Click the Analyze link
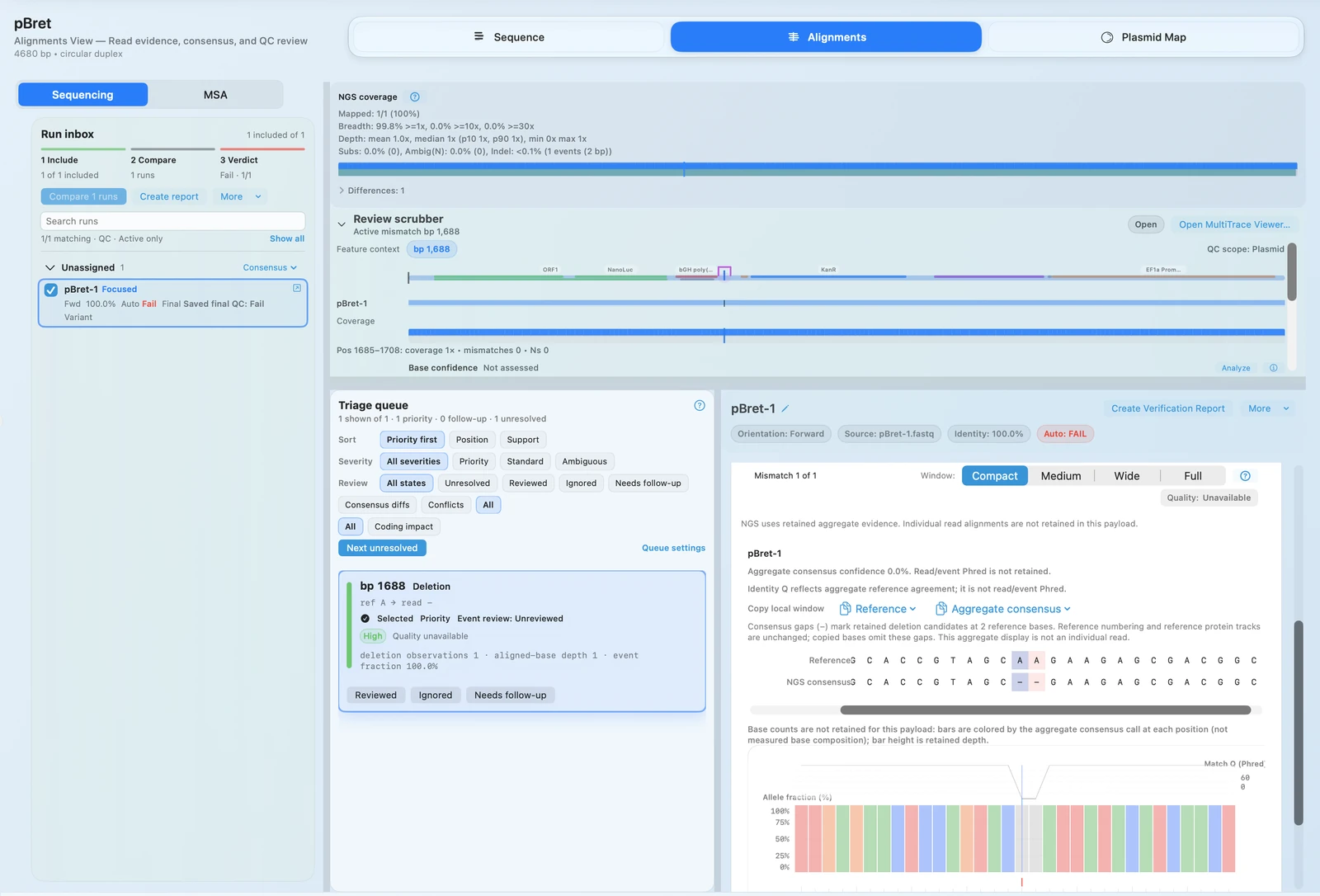The height and width of the screenshot is (896, 1320). [1236, 368]
